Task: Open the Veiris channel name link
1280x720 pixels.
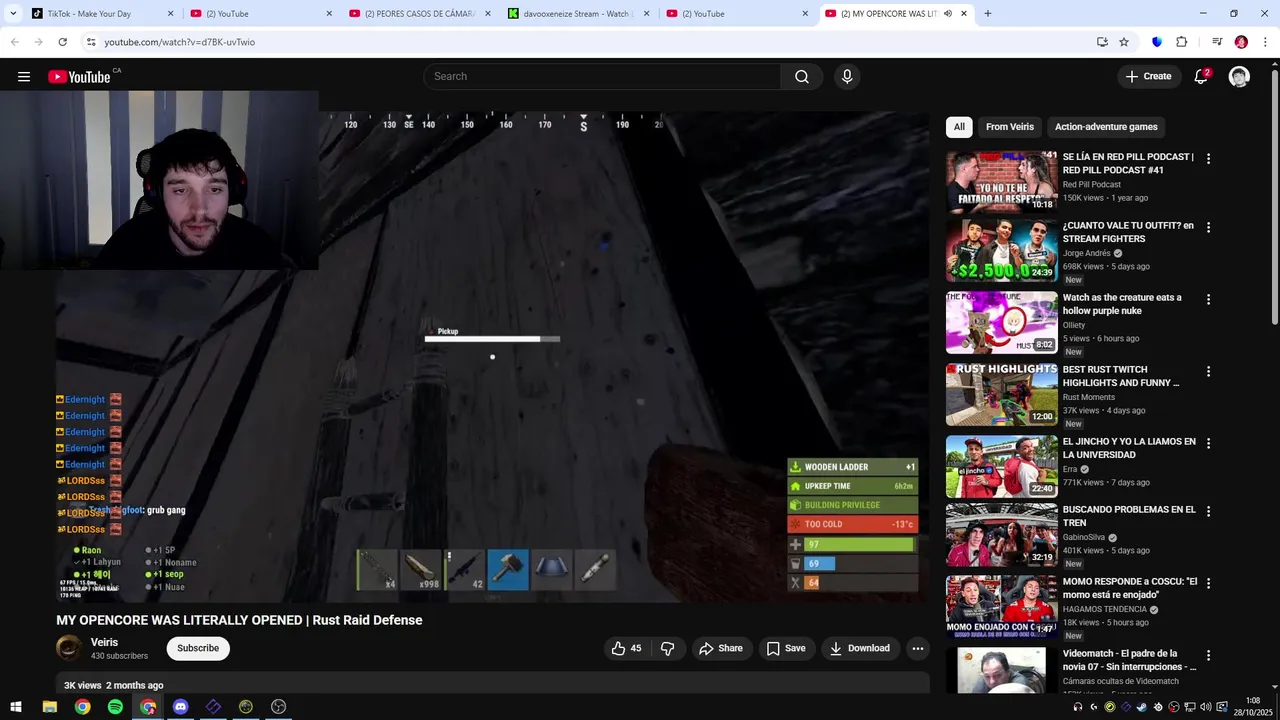Action: coord(104,642)
